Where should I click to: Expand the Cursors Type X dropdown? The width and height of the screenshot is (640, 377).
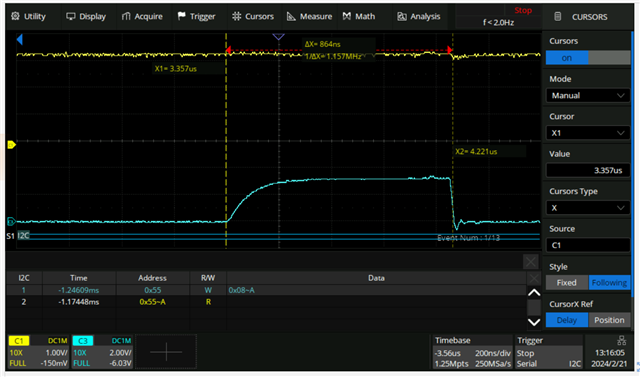click(x=588, y=208)
